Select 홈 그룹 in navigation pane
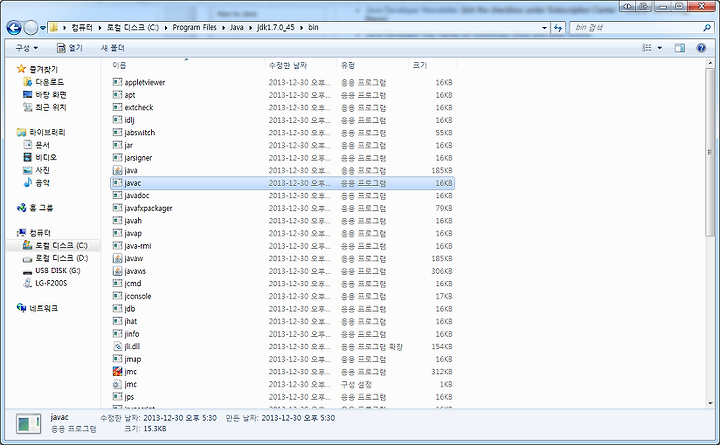The width and height of the screenshot is (720, 445). 35,208
